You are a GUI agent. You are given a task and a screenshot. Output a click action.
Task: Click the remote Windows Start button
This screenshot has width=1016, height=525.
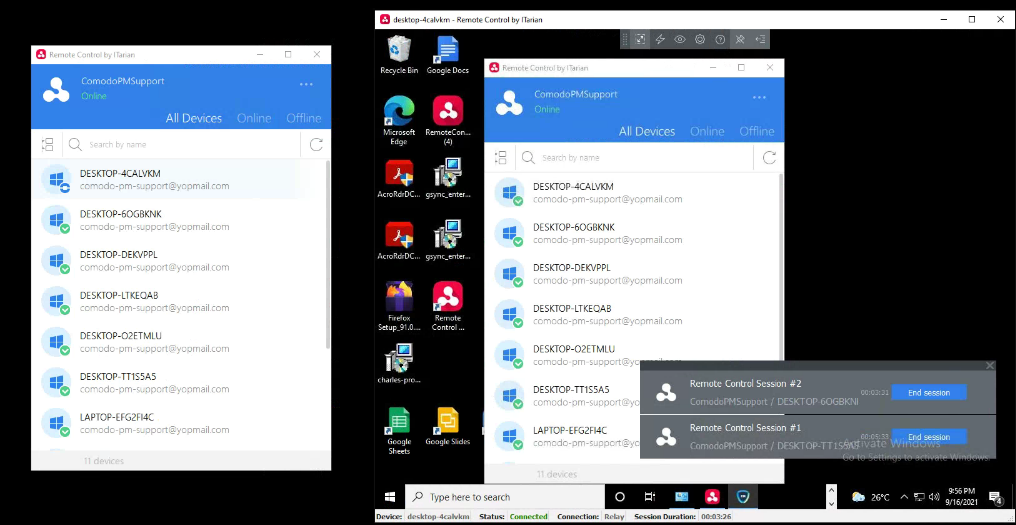pos(390,497)
